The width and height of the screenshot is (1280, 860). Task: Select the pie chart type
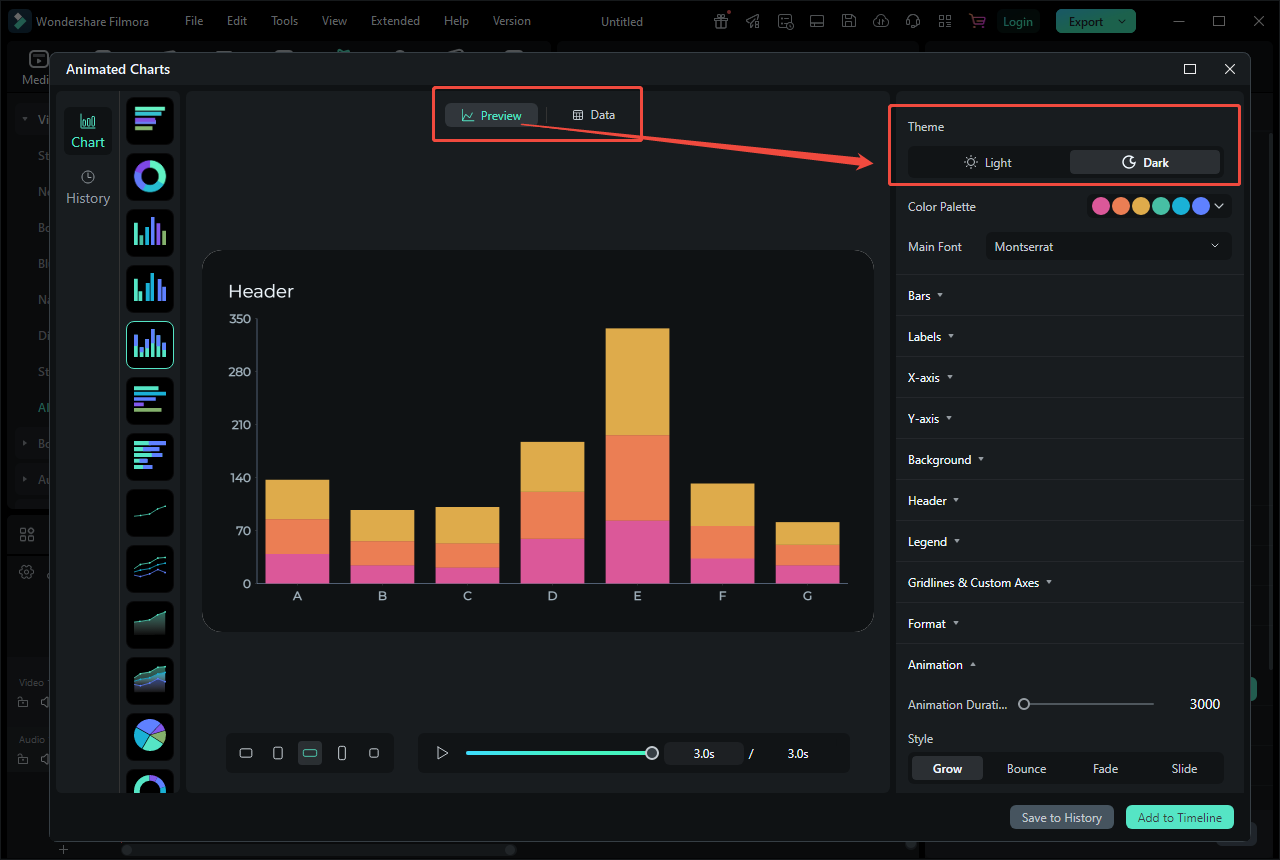(x=149, y=736)
